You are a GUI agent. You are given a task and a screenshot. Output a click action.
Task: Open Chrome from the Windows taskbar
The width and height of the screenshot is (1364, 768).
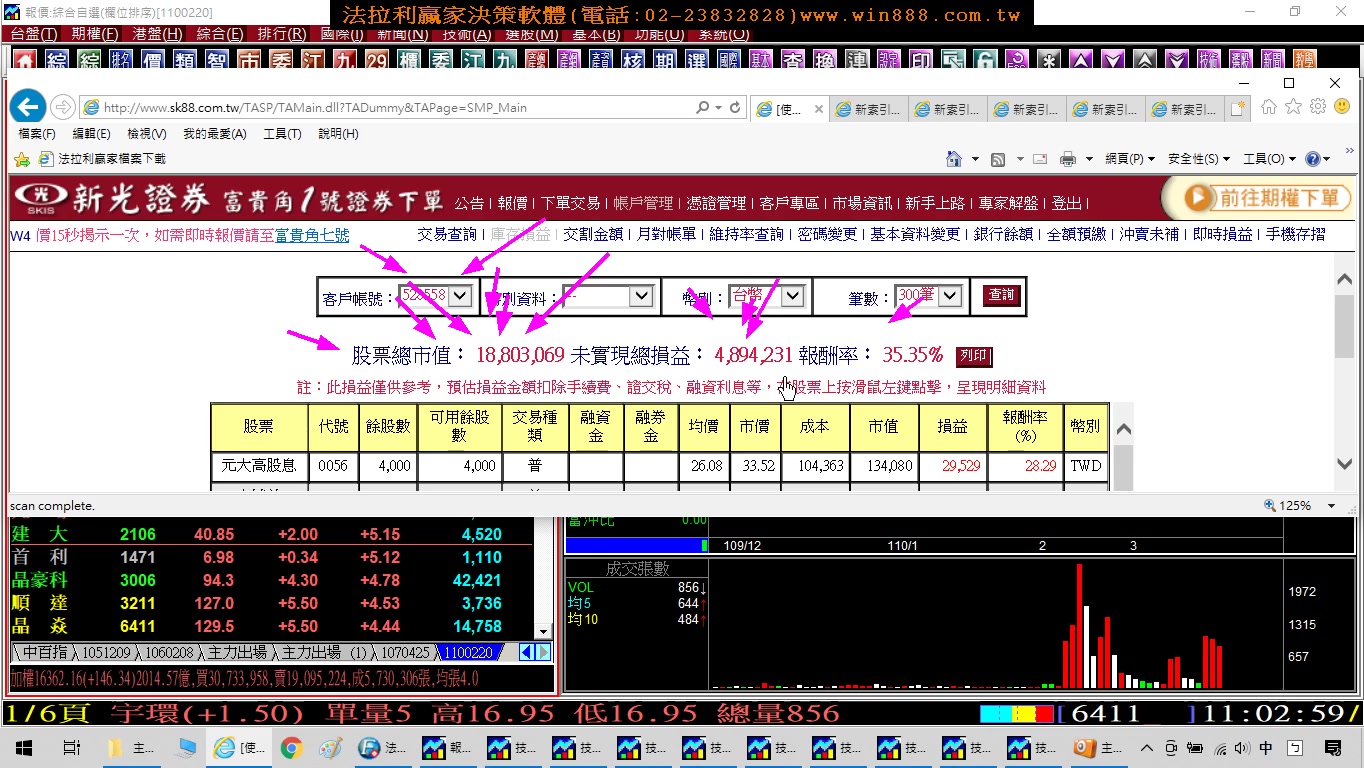coord(291,747)
